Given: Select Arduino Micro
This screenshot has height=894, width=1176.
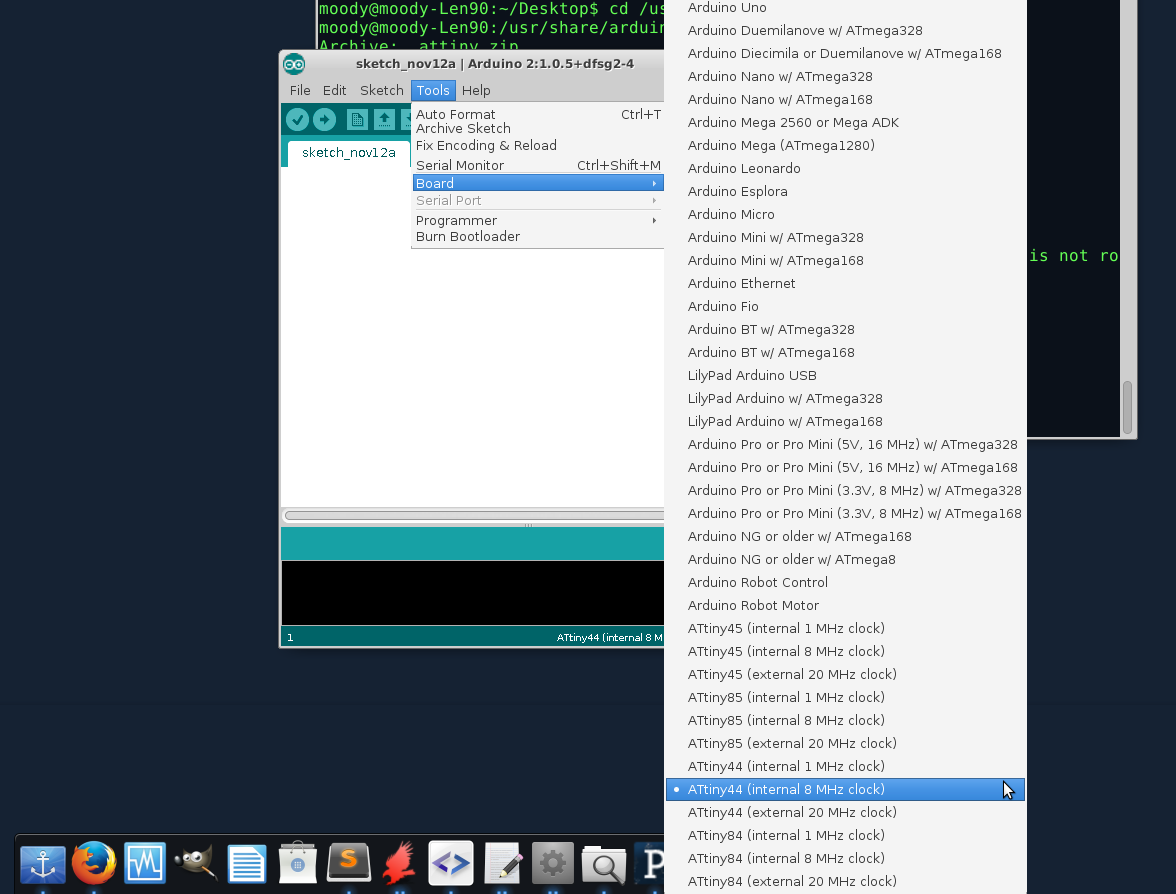Looking at the screenshot, I should pyautogui.click(x=845, y=214).
